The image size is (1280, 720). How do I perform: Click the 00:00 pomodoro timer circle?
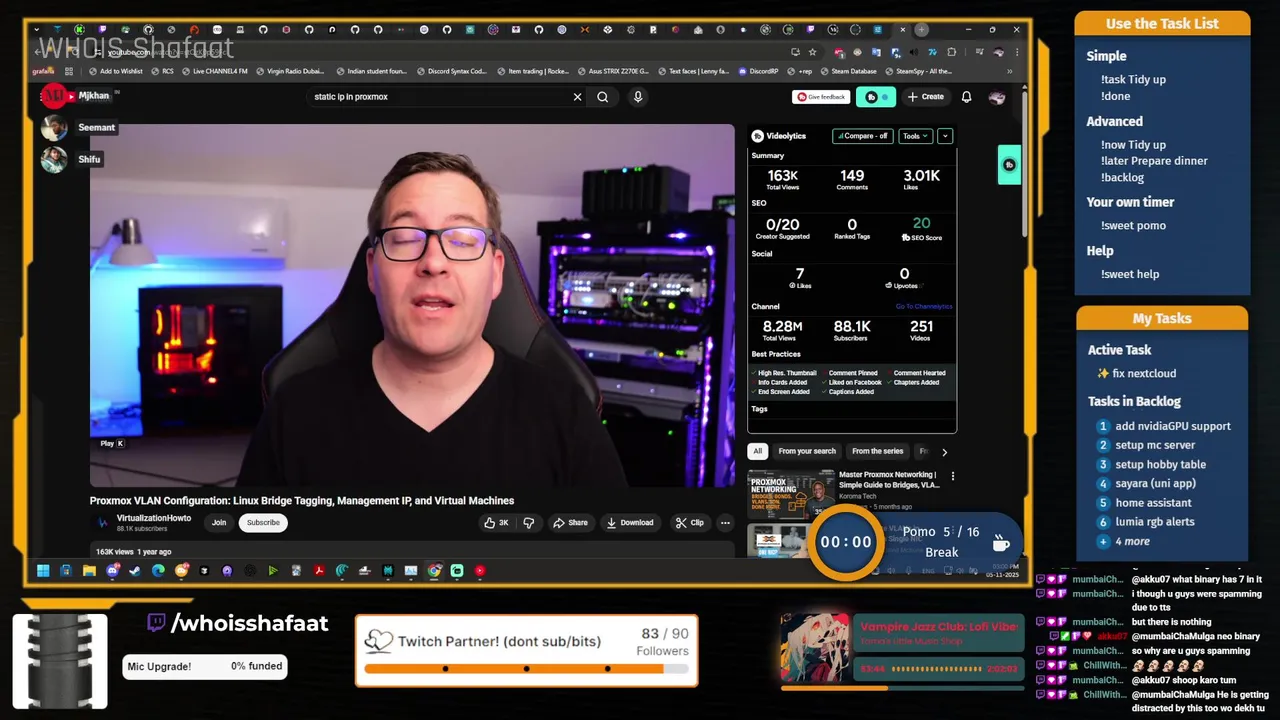tap(846, 542)
